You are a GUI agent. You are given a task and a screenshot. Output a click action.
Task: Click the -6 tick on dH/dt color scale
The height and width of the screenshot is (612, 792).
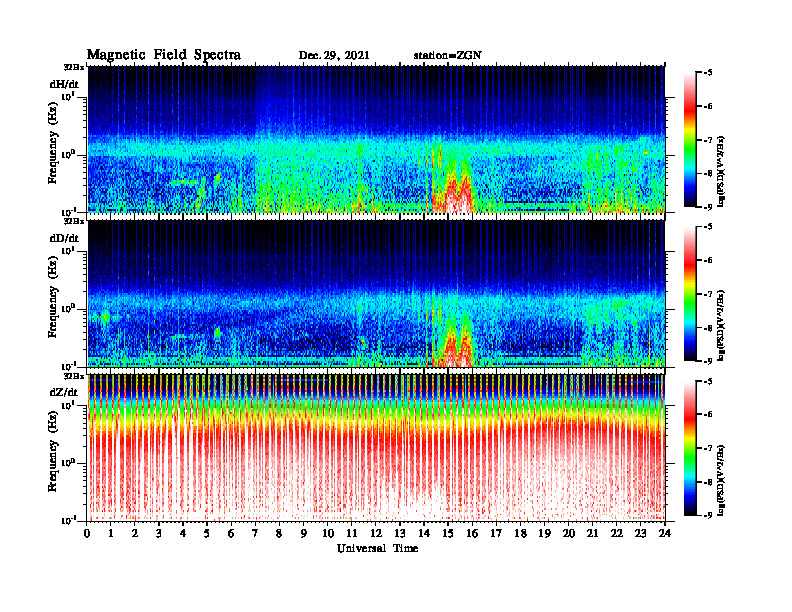(708, 106)
